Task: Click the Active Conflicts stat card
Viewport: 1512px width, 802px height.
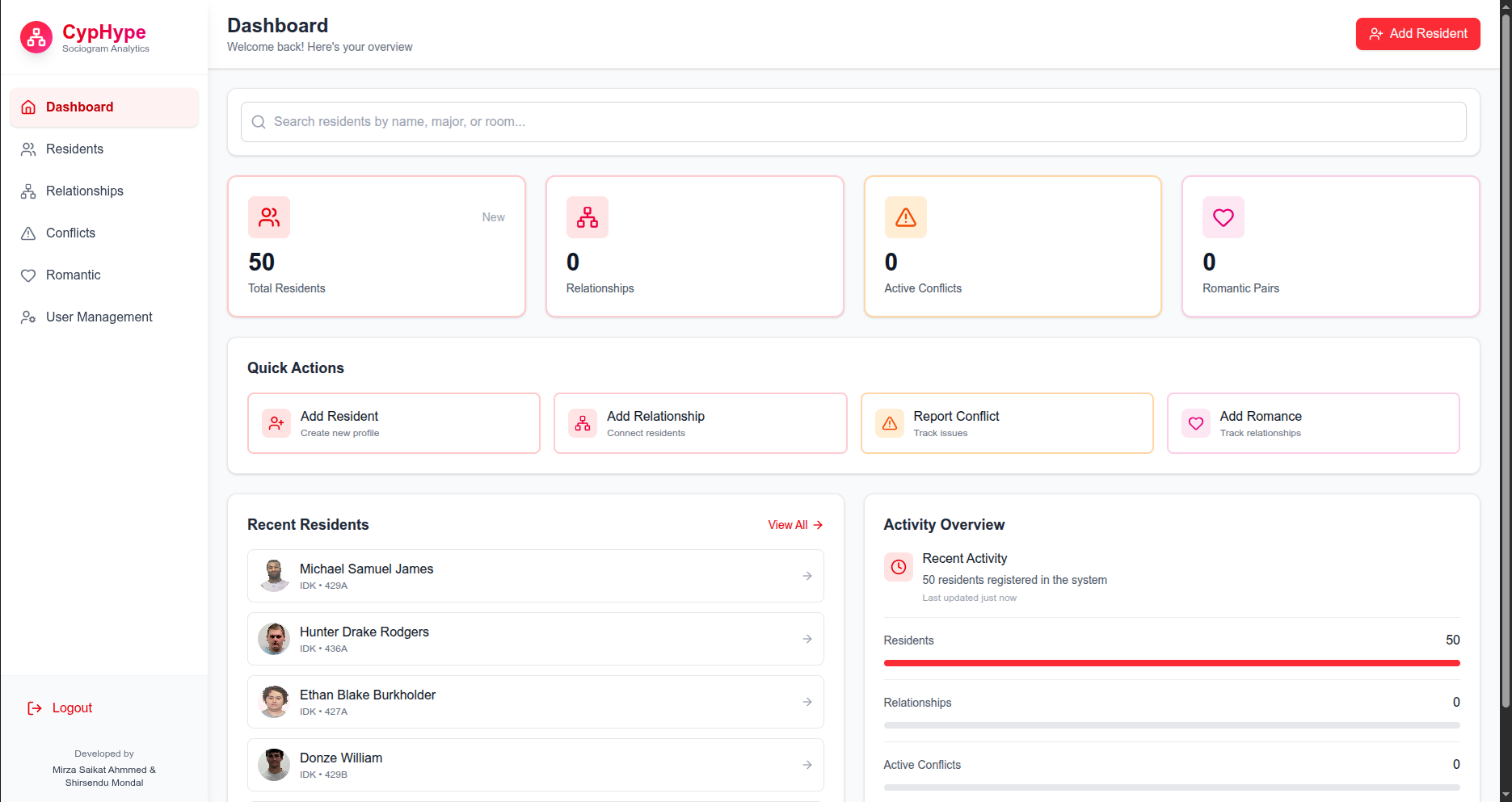Action: [x=1013, y=246]
